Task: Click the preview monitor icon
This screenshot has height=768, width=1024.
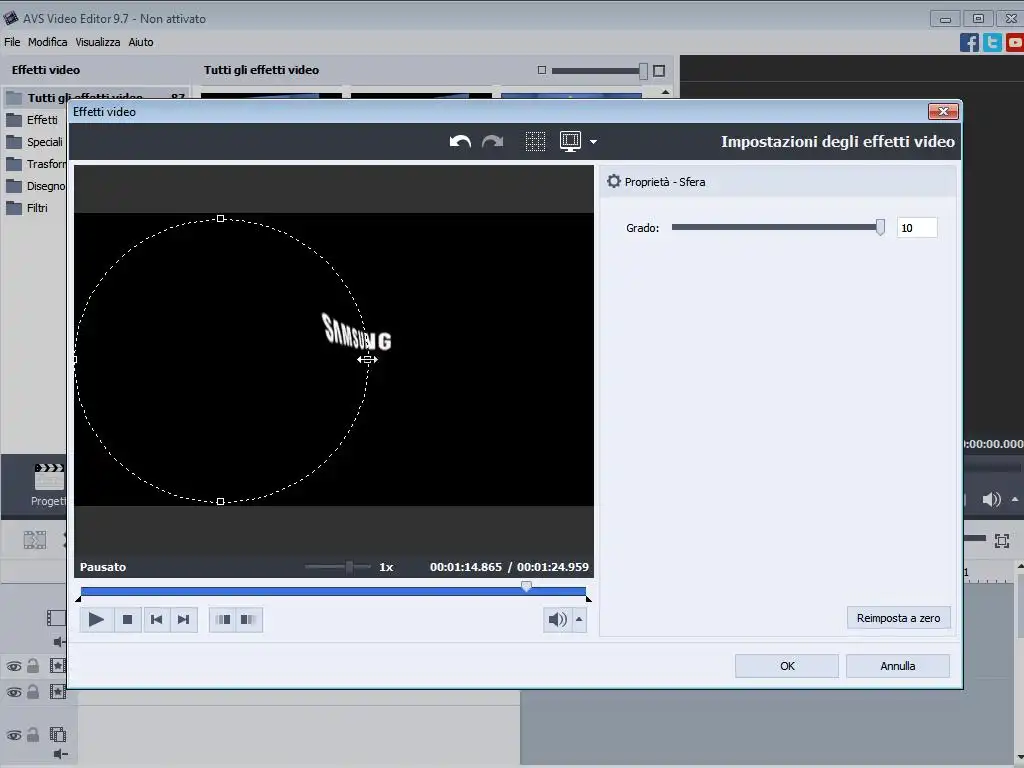Action: pyautogui.click(x=570, y=142)
